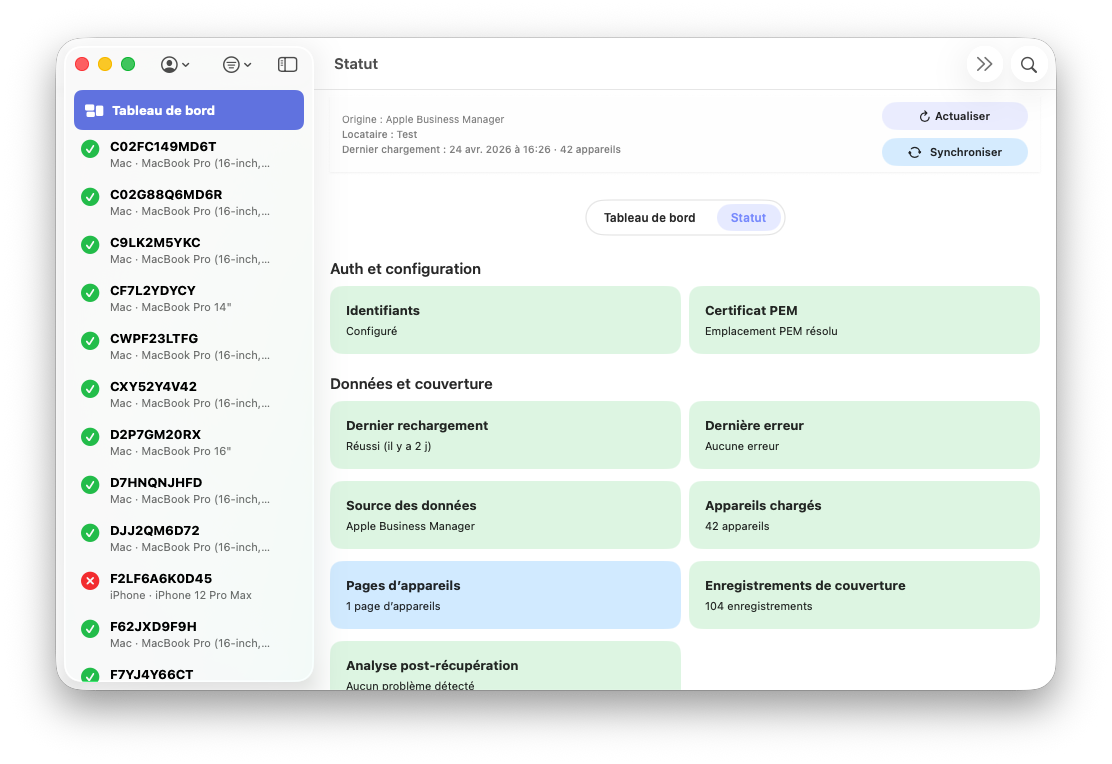
Task: Expand the filter options dropdown
Action: pyautogui.click(x=237, y=64)
